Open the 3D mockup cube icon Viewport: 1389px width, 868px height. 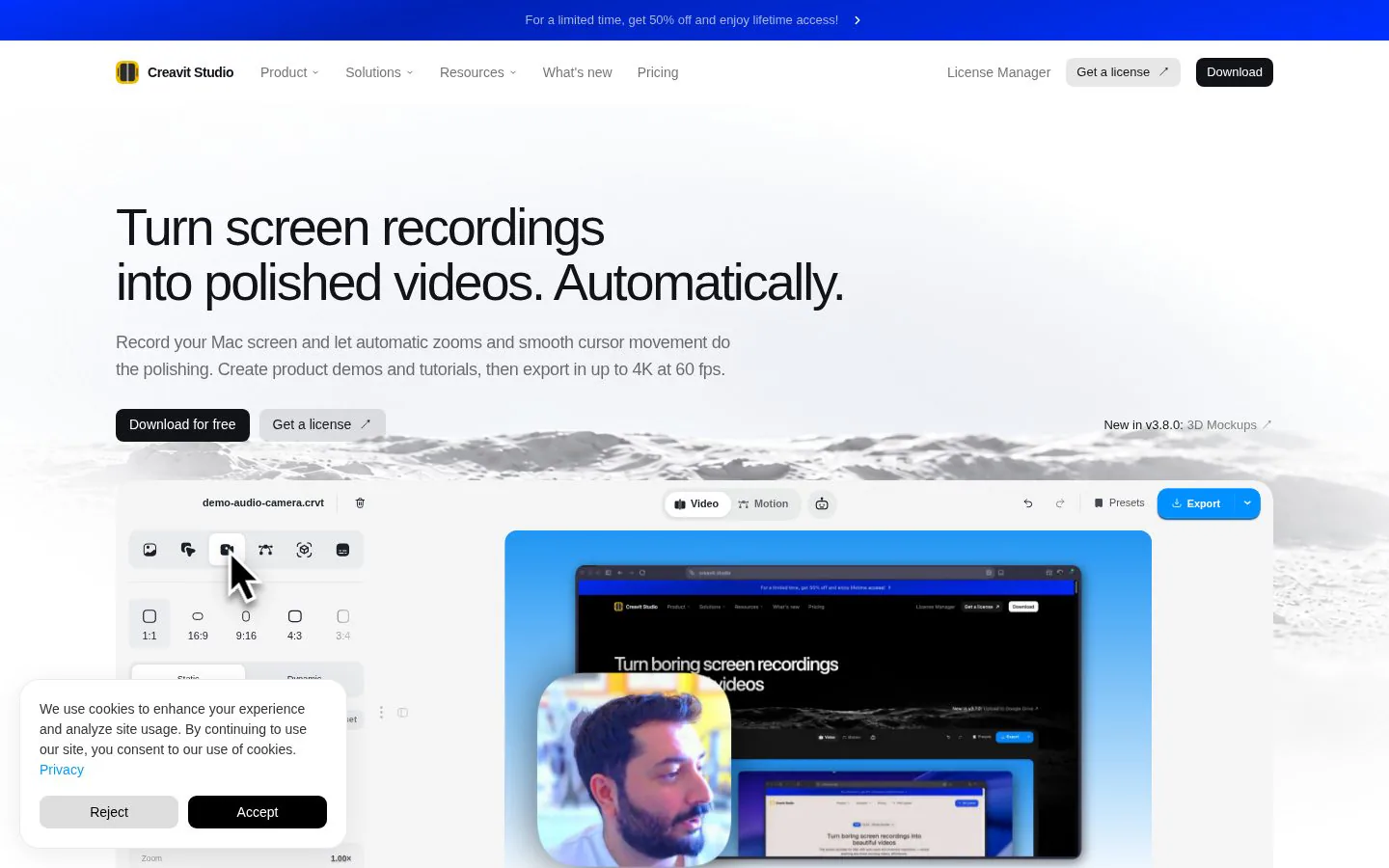304,550
